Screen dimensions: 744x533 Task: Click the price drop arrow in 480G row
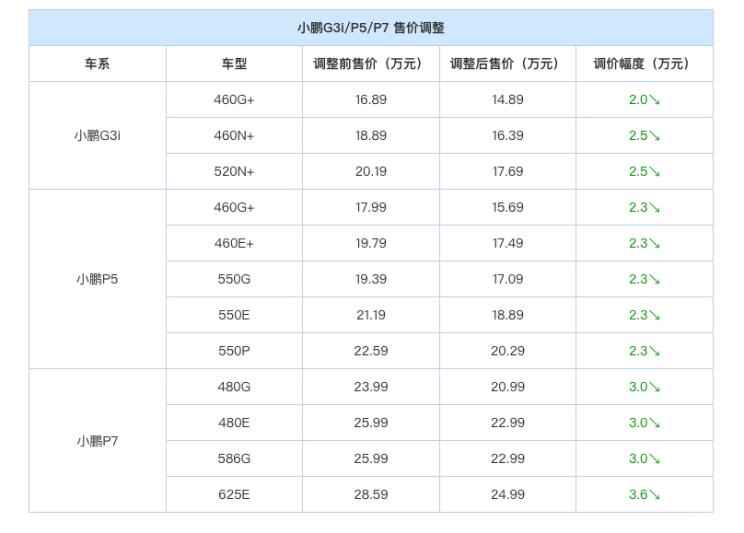tap(655, 387)
